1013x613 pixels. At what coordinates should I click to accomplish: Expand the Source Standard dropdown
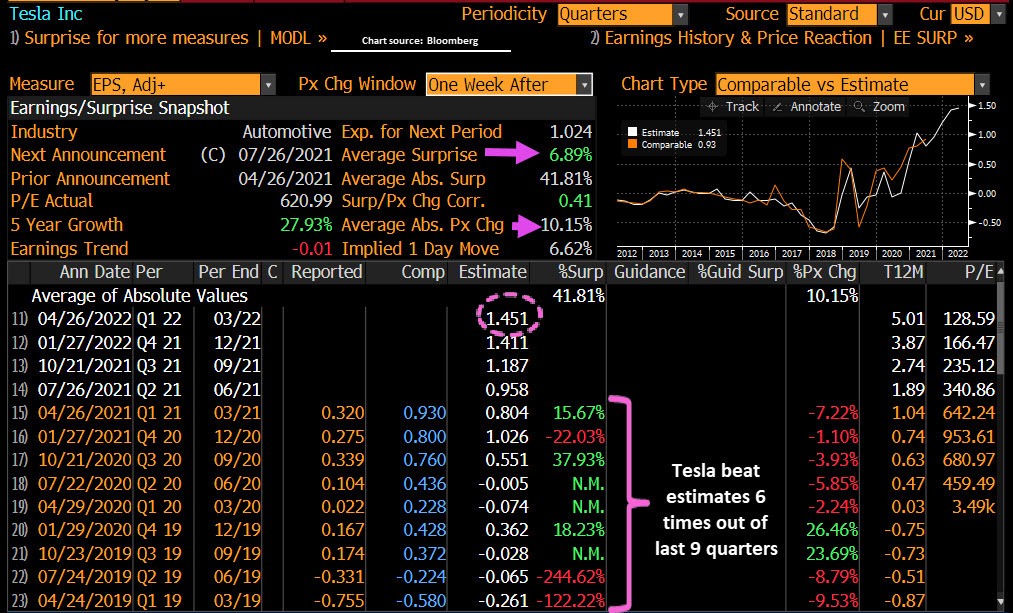tap(885, 15)
